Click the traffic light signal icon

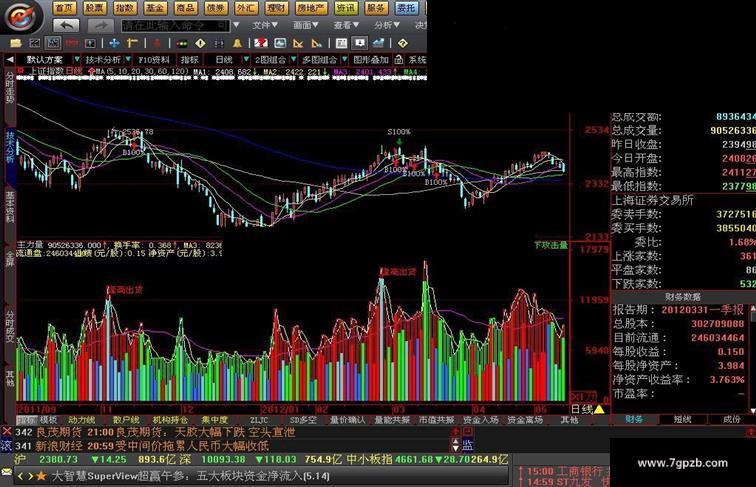pos(182,43)
